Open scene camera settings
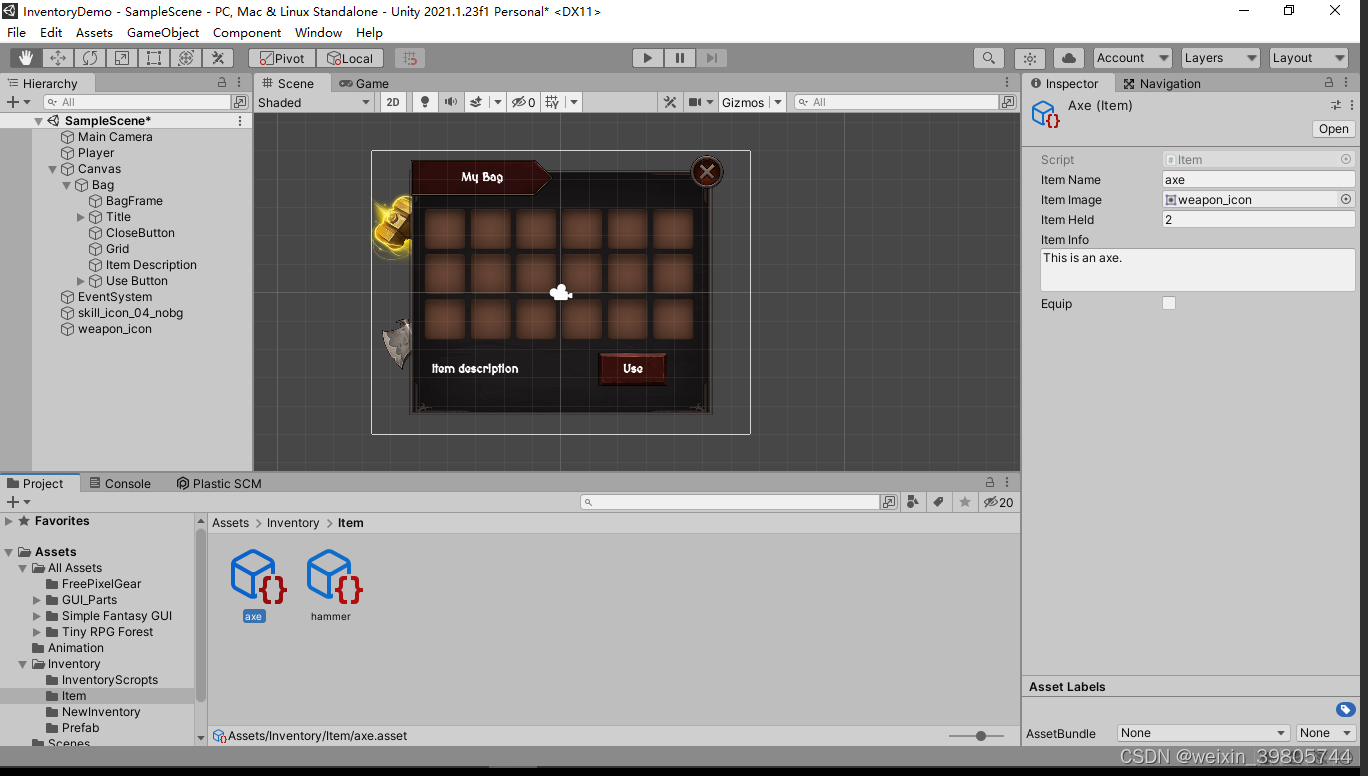The image size is (1368, 776). 695,102
